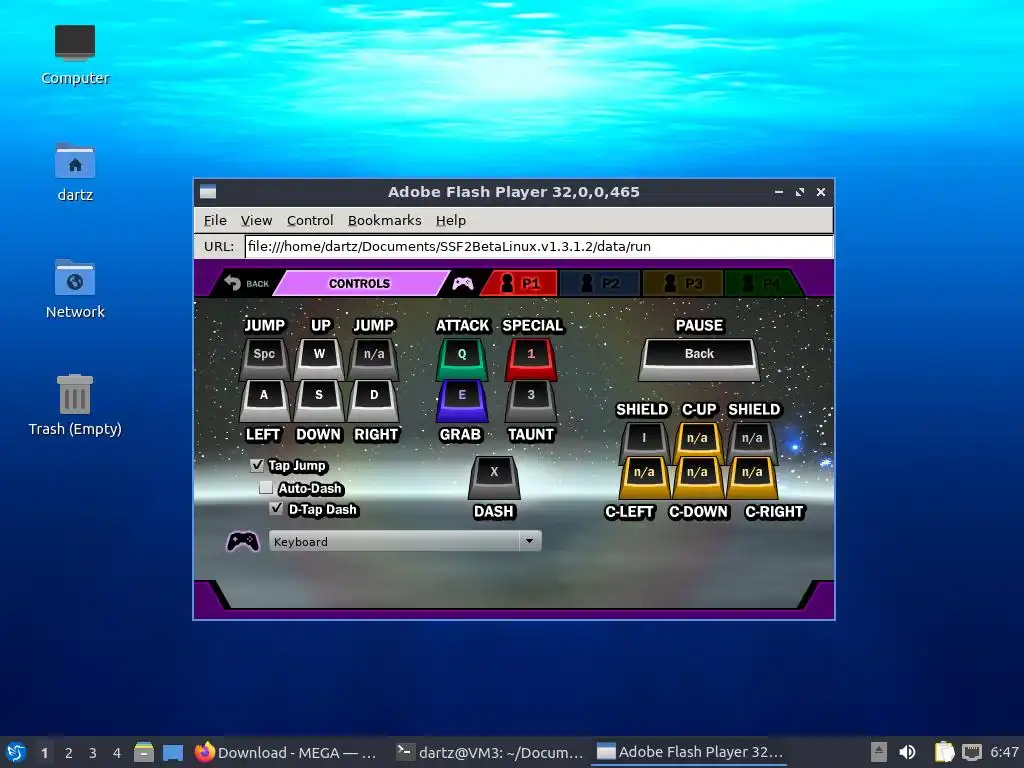Click the Flash Player window menu icon
The height and width of the screenshot is (768, 1024).
(x=208, y=192)
